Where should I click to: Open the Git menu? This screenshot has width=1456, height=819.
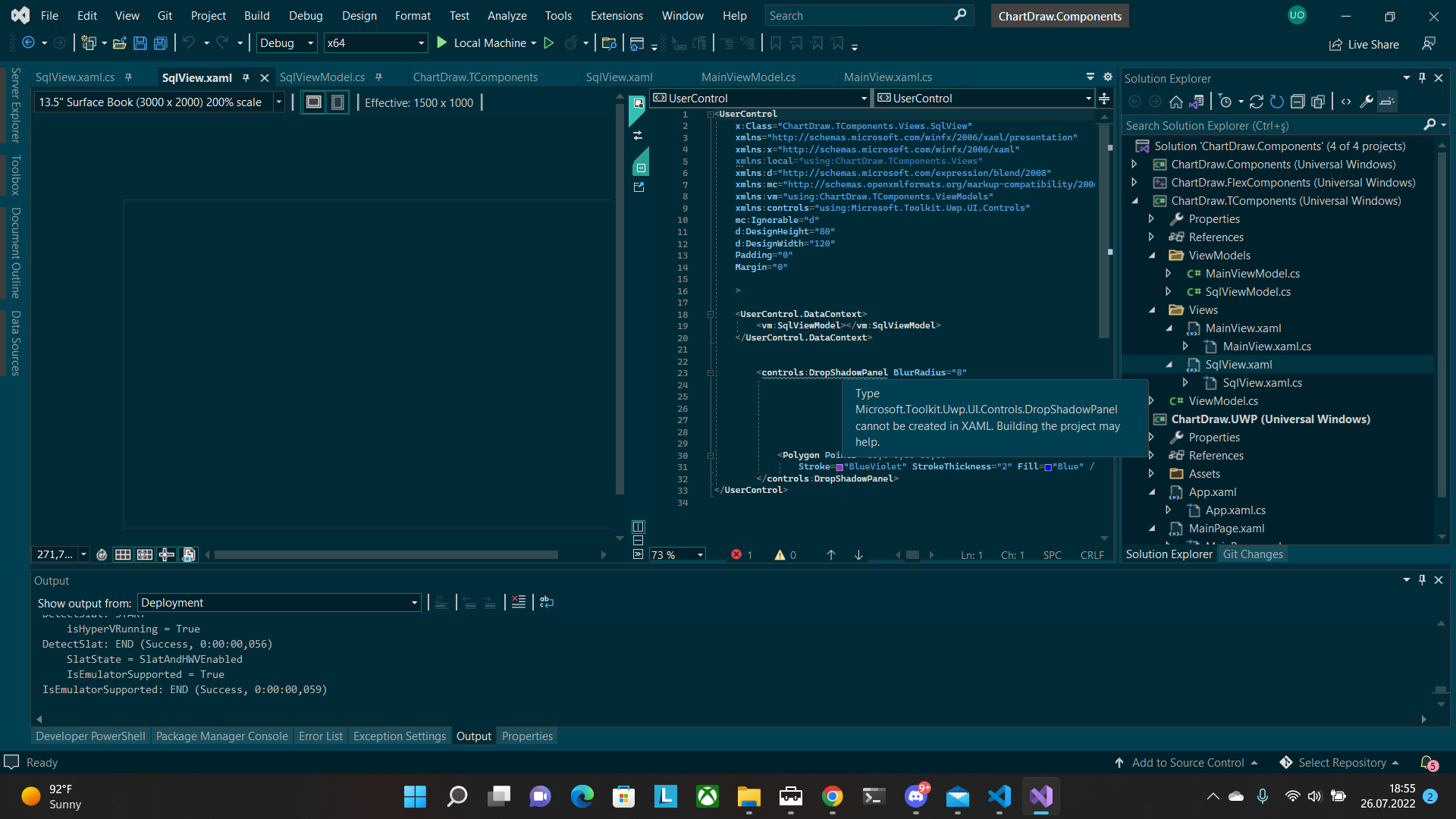coord(165,15)
